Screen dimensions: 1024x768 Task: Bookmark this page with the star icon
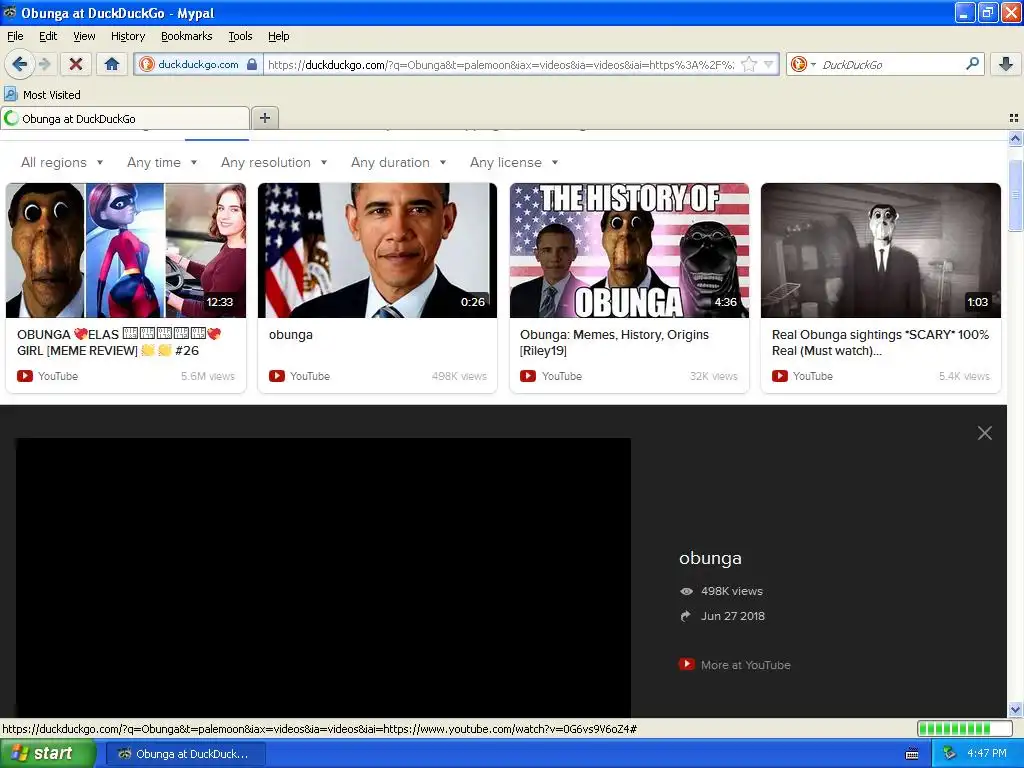coord(749,64)
